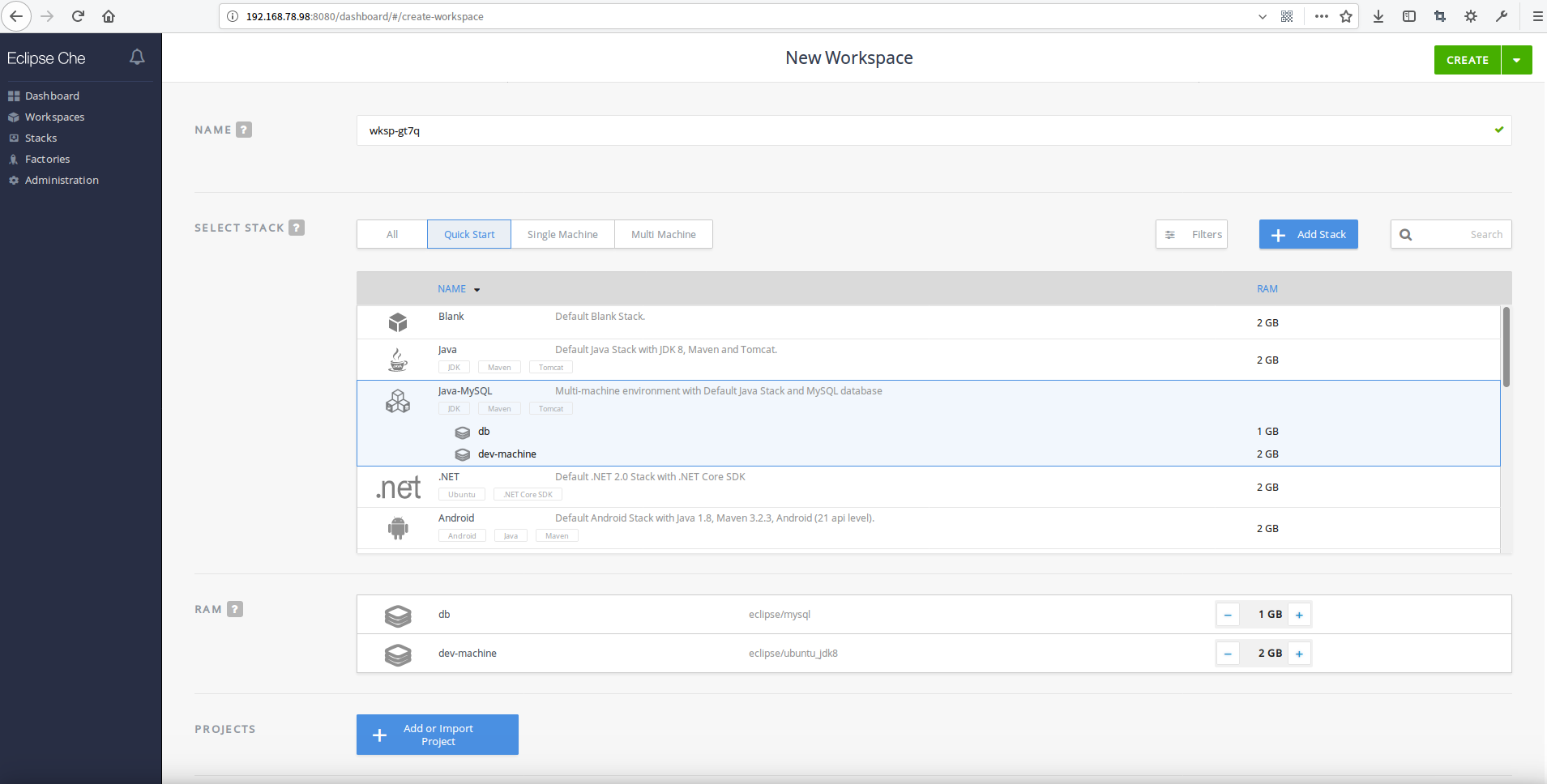
Task: Click the stack list vertical scrollbar
Action: point(1506,347)
